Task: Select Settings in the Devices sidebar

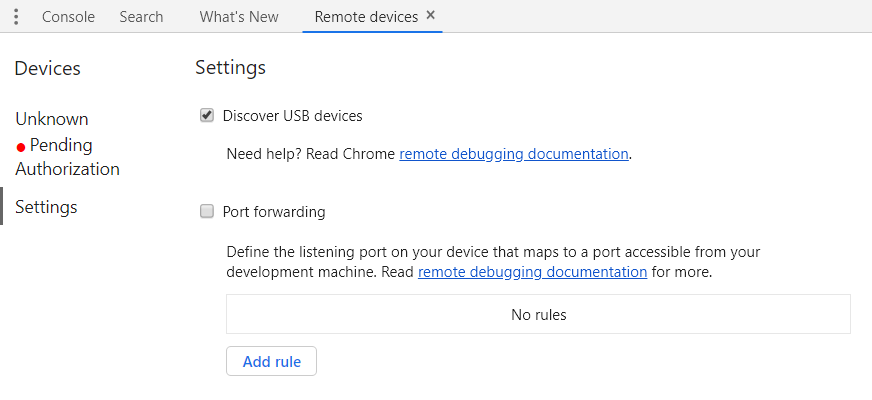Action: pyautogui.click(x=46, y=207)
